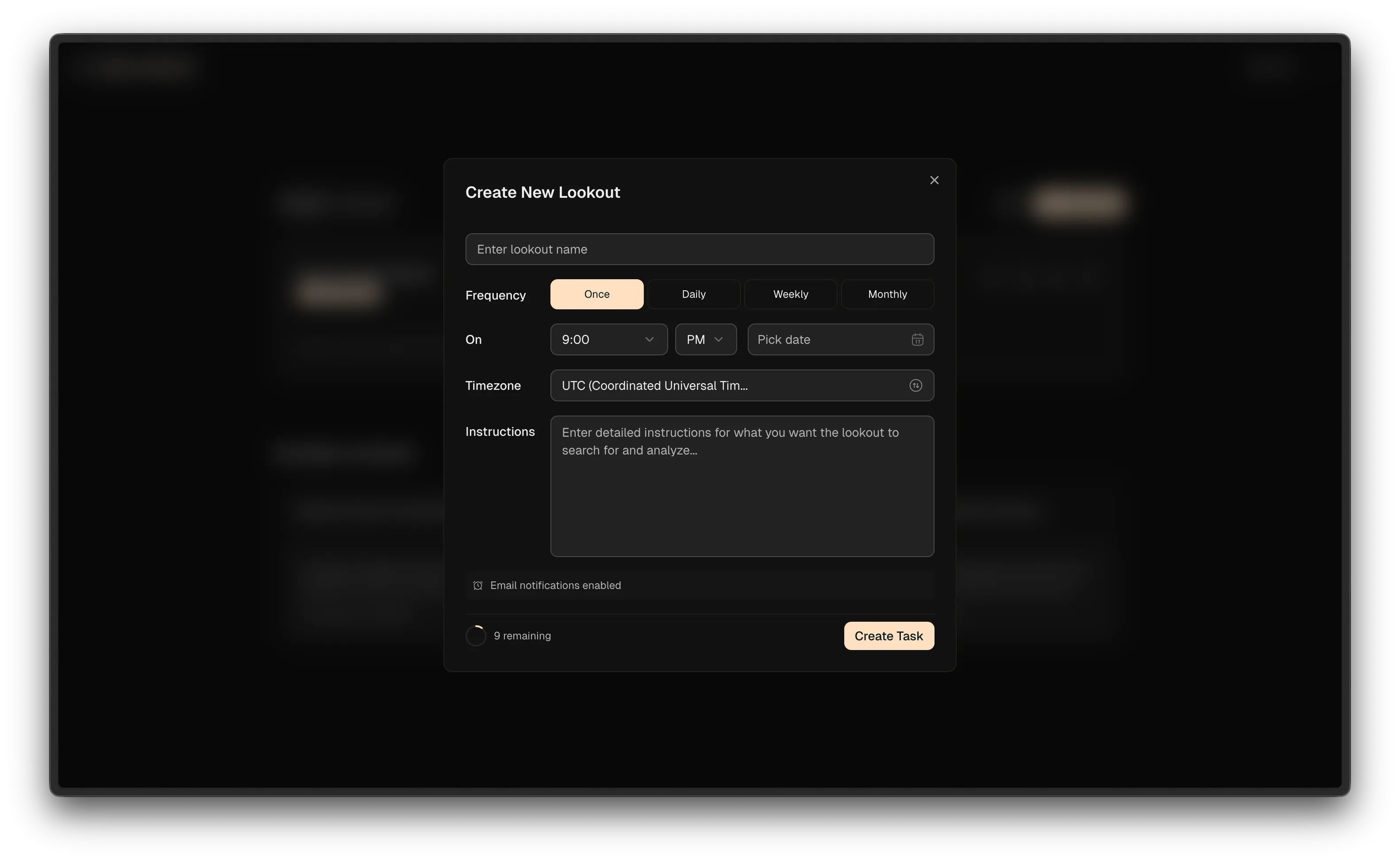Click the chevron icon on the 9:00 selector
The height and width of the screenshot is (862, 1400).
pos(649,339)
